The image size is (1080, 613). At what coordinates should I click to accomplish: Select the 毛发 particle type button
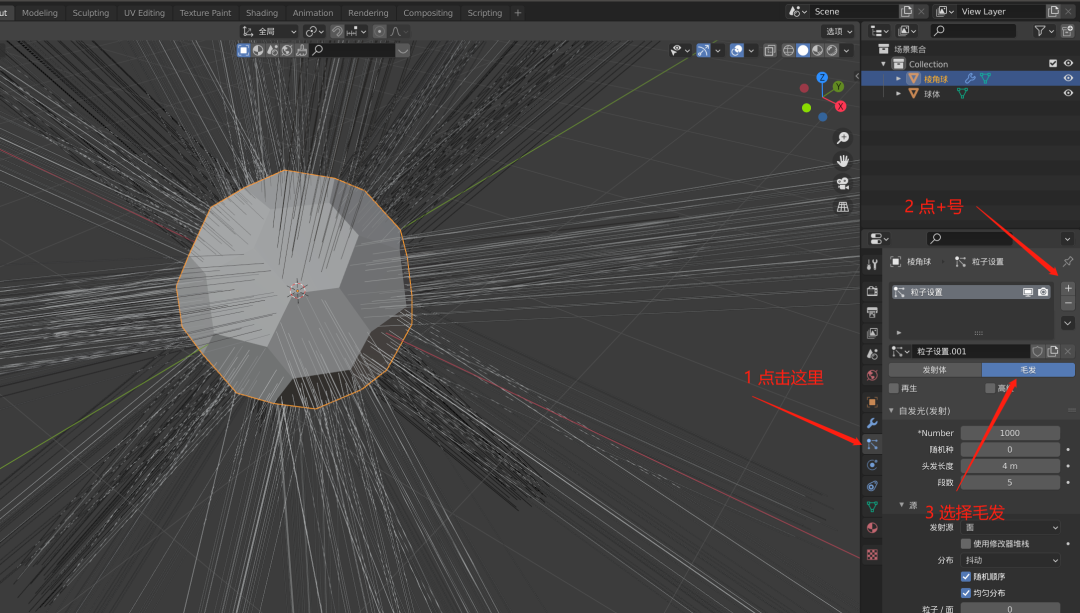tap(1028, 370)
